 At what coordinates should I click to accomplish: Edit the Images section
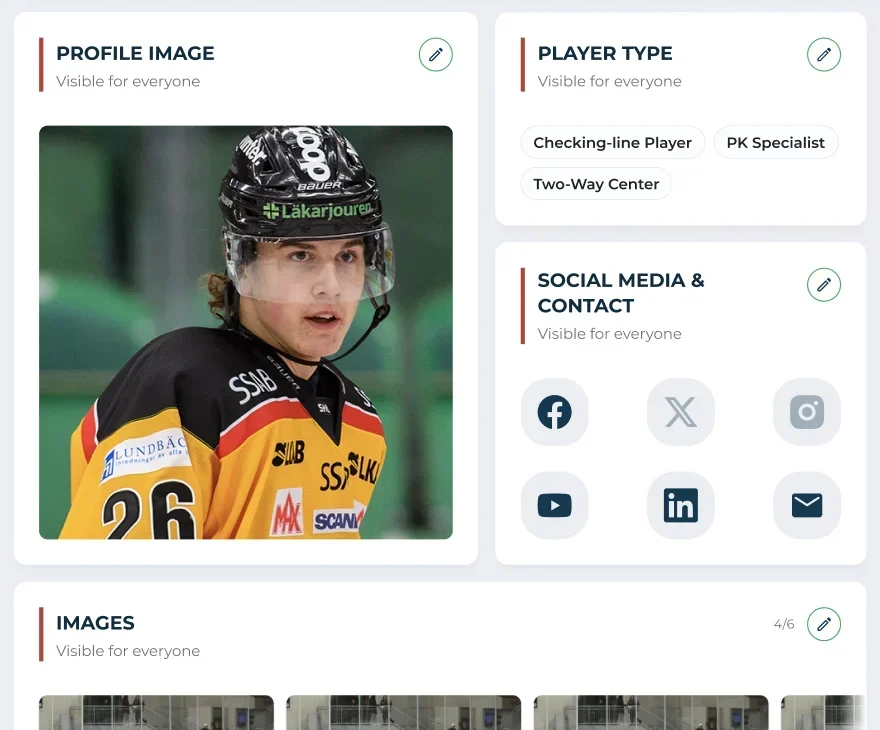click(x=823, y=624)
